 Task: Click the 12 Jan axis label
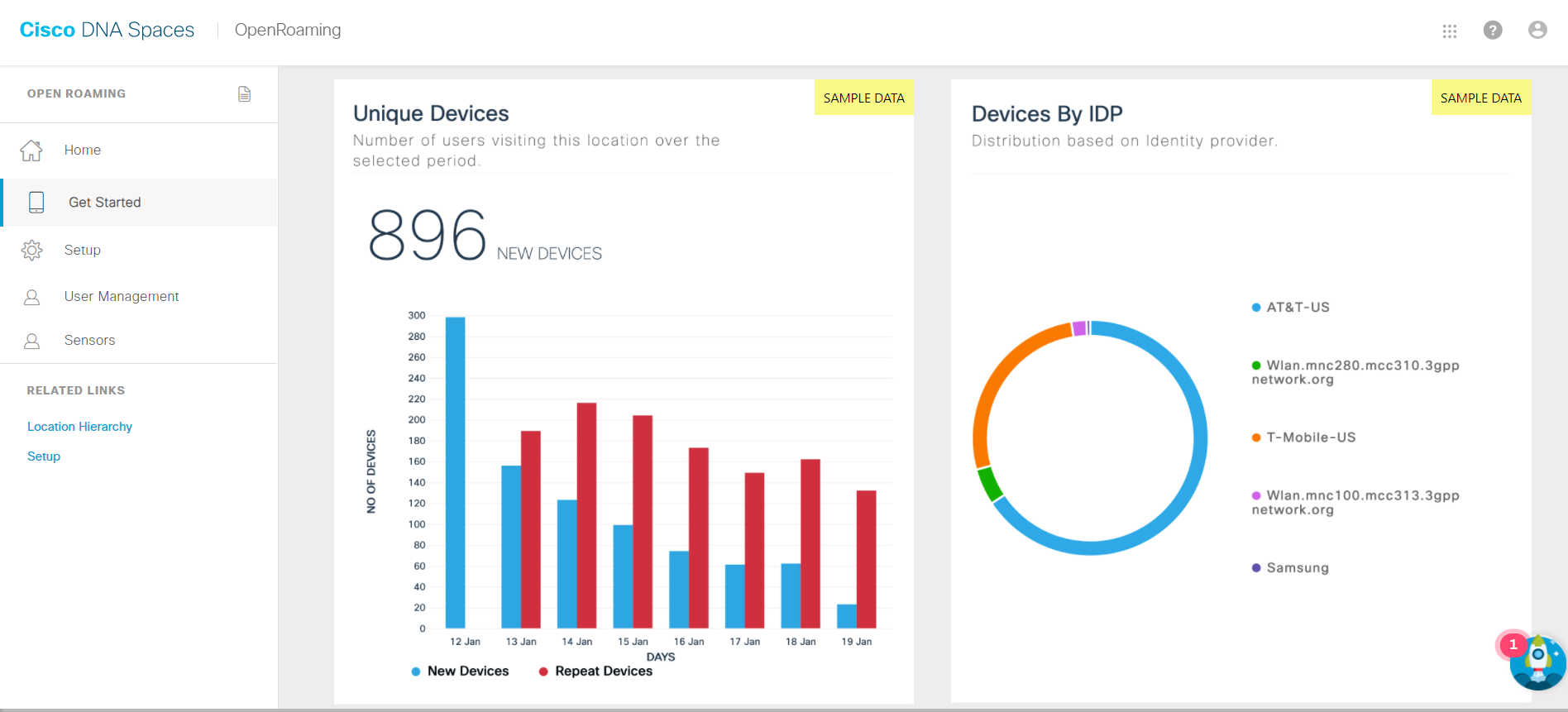(465, 642)
